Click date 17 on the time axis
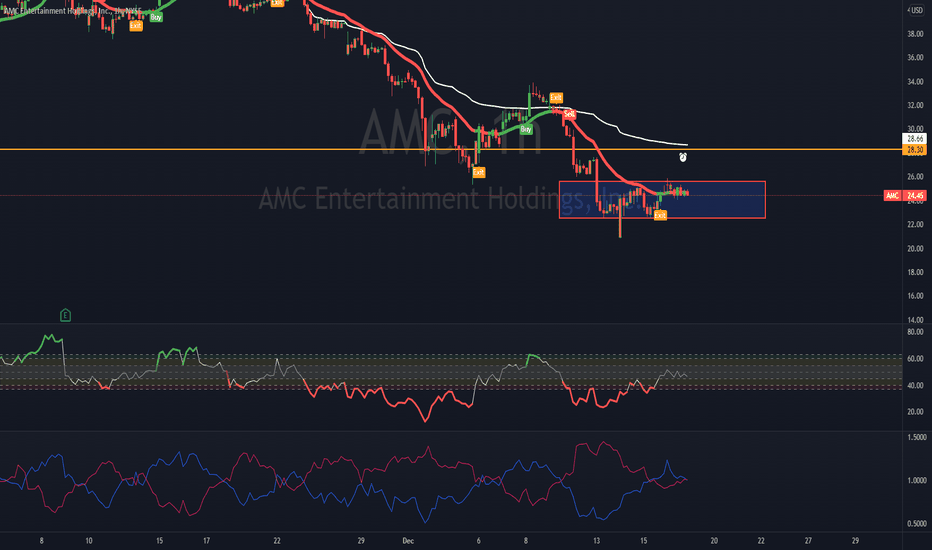The height and width of the screenshot is (550, 932). [x=206, y=540]
